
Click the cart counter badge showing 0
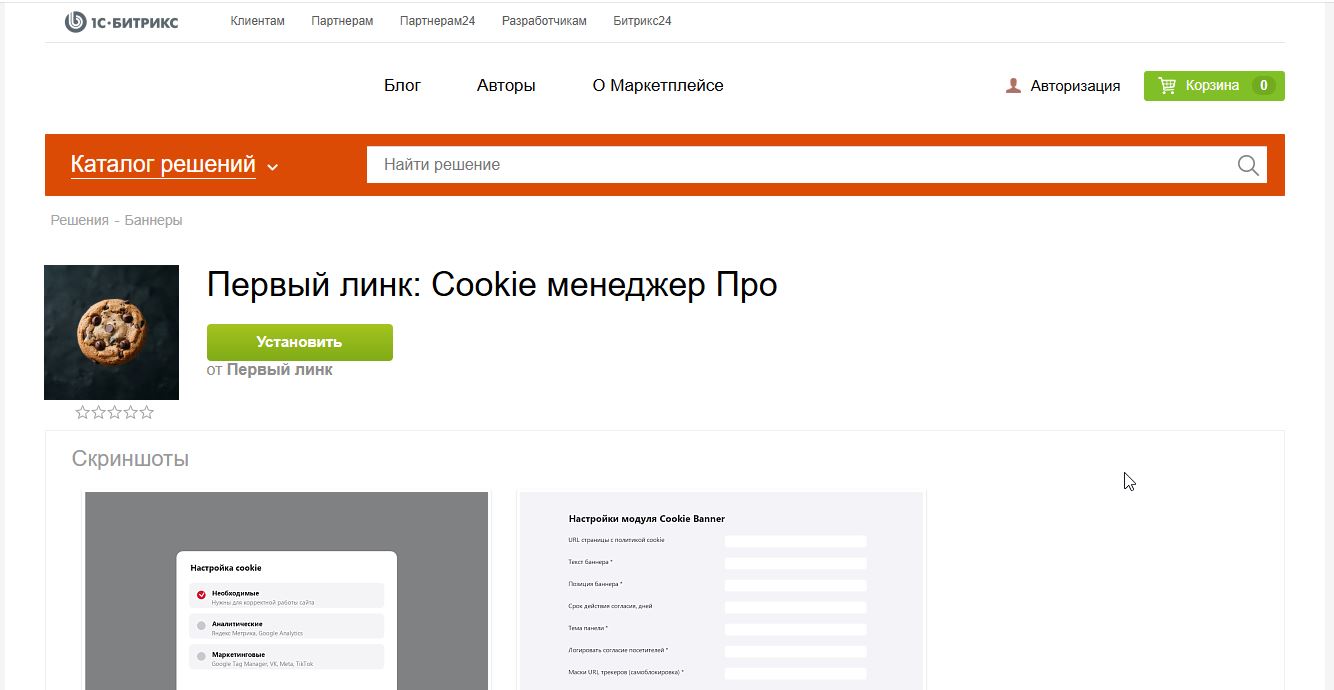(x=1263, y=86)
